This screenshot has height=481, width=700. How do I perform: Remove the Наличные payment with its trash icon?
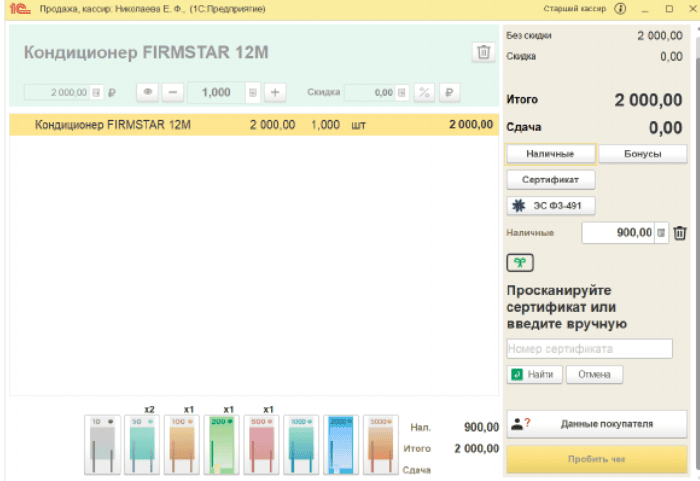680,233
